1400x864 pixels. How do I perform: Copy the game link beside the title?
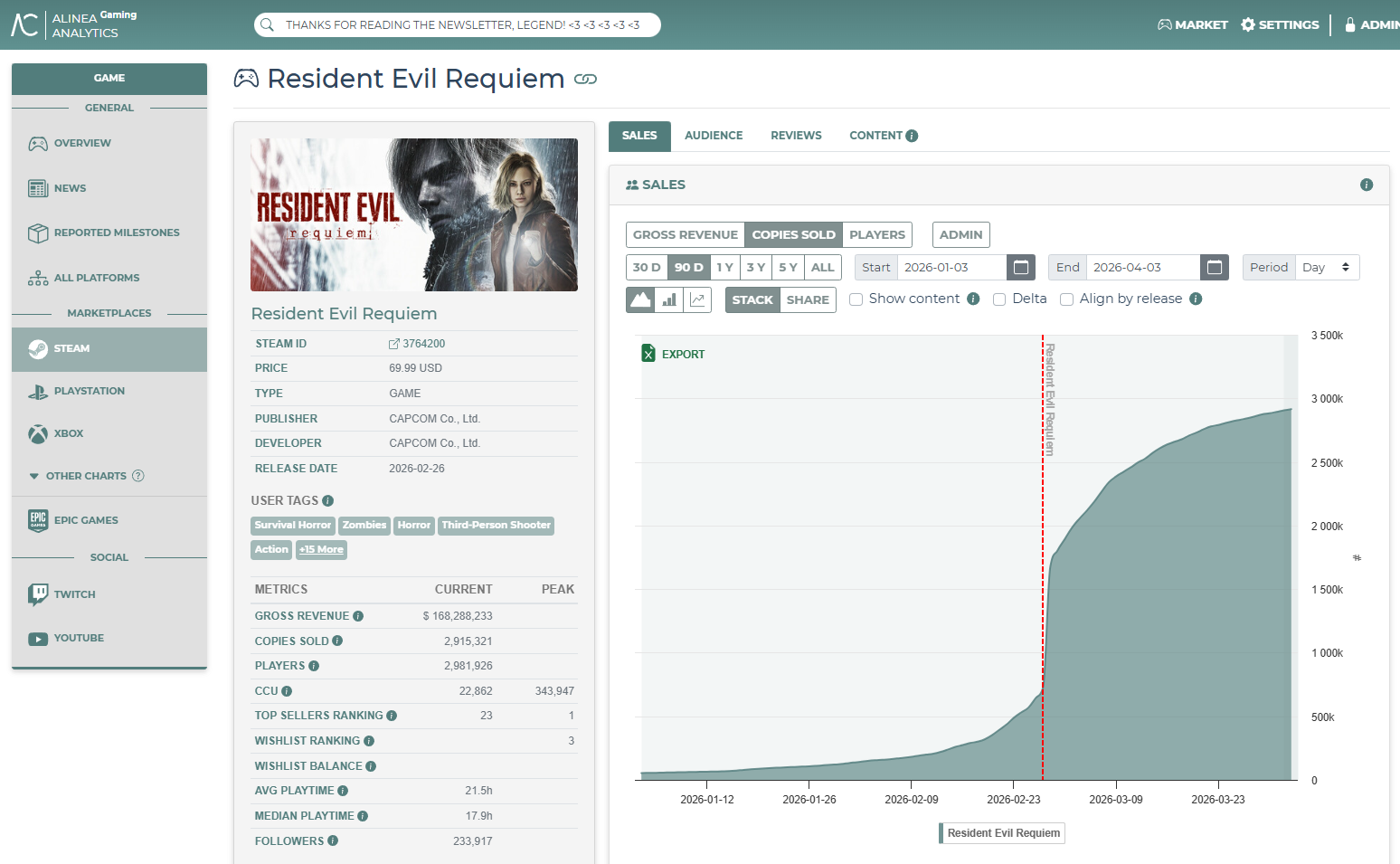pyautogui.click(x=585, y=80)
